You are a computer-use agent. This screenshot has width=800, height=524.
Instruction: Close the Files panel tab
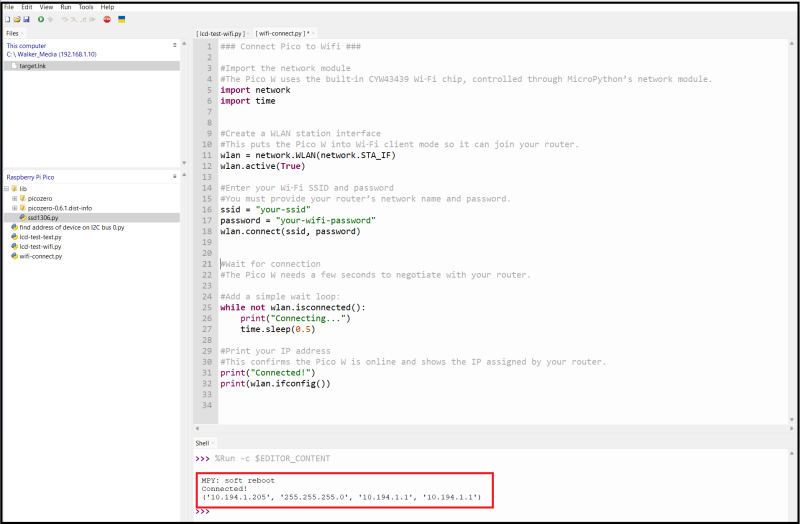tap(22, 34)
